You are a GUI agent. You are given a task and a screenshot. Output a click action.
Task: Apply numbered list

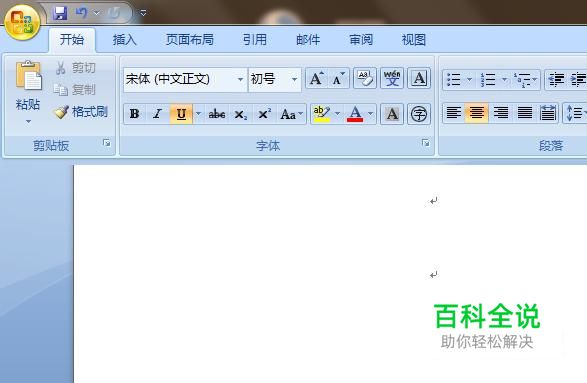pos(488,79)
